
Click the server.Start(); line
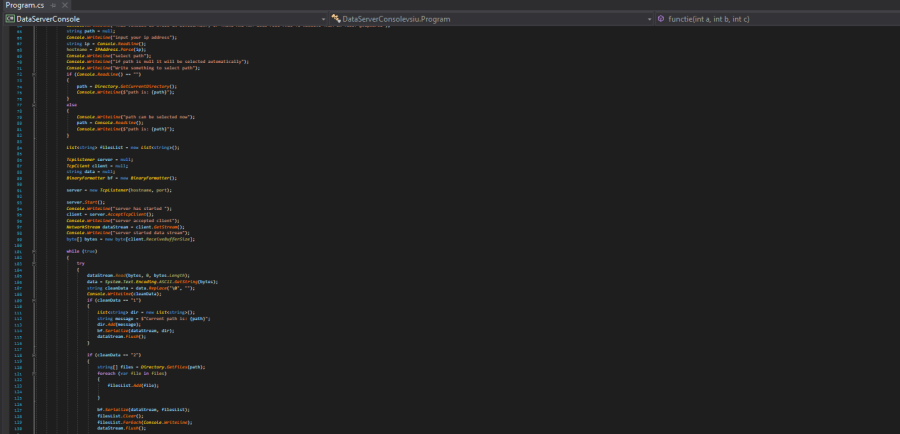coord(86,202)
